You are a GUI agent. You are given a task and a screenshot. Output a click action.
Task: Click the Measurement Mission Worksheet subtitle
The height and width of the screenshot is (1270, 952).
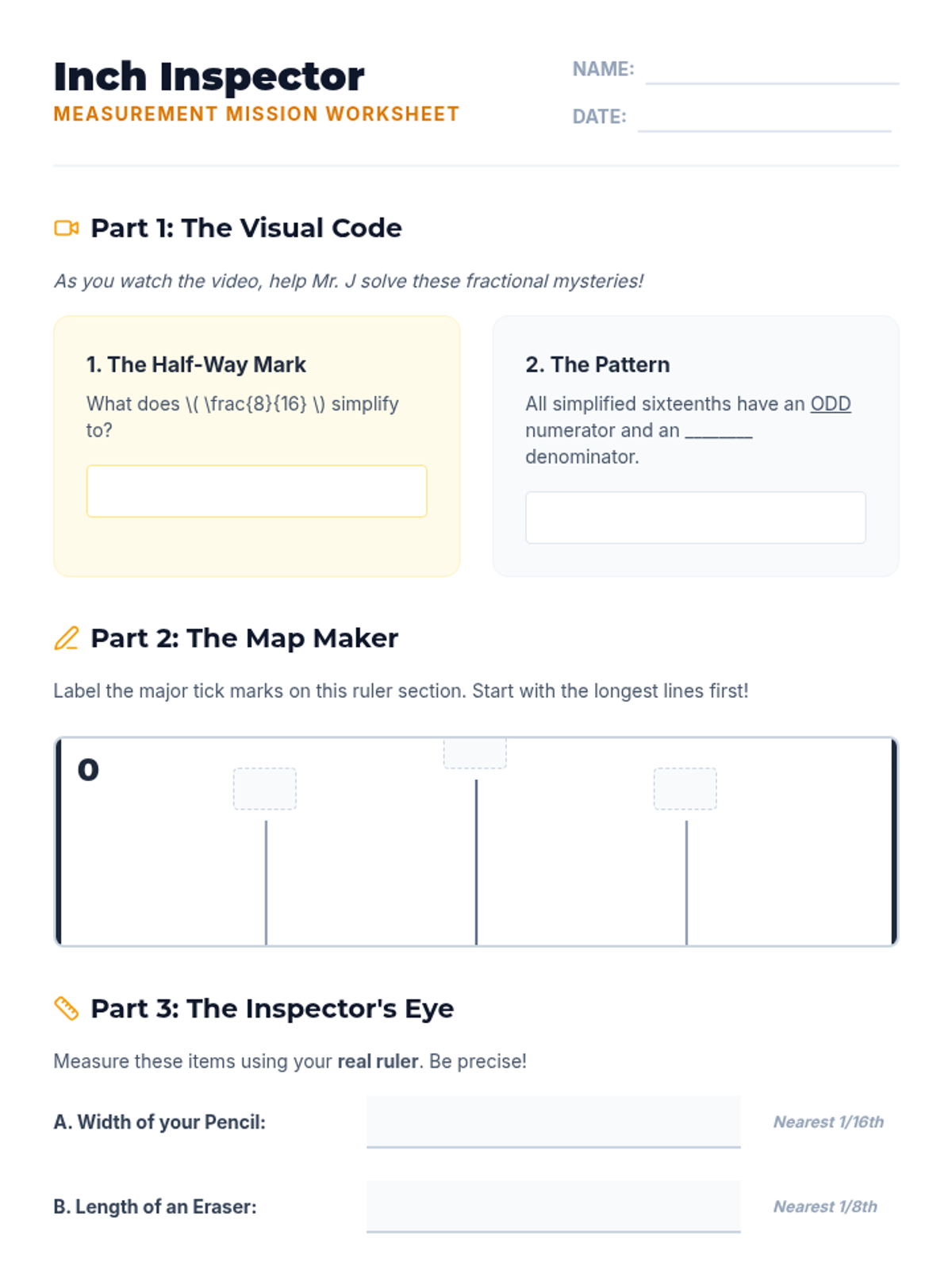pos(256,114)
